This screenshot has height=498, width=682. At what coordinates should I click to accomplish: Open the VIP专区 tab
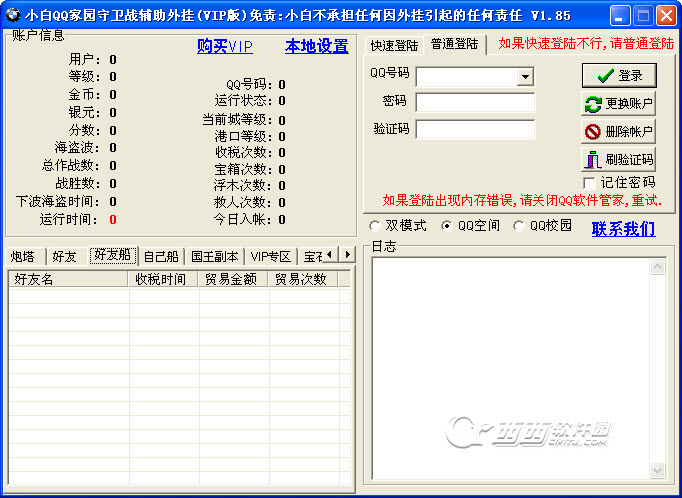(271, 257)
